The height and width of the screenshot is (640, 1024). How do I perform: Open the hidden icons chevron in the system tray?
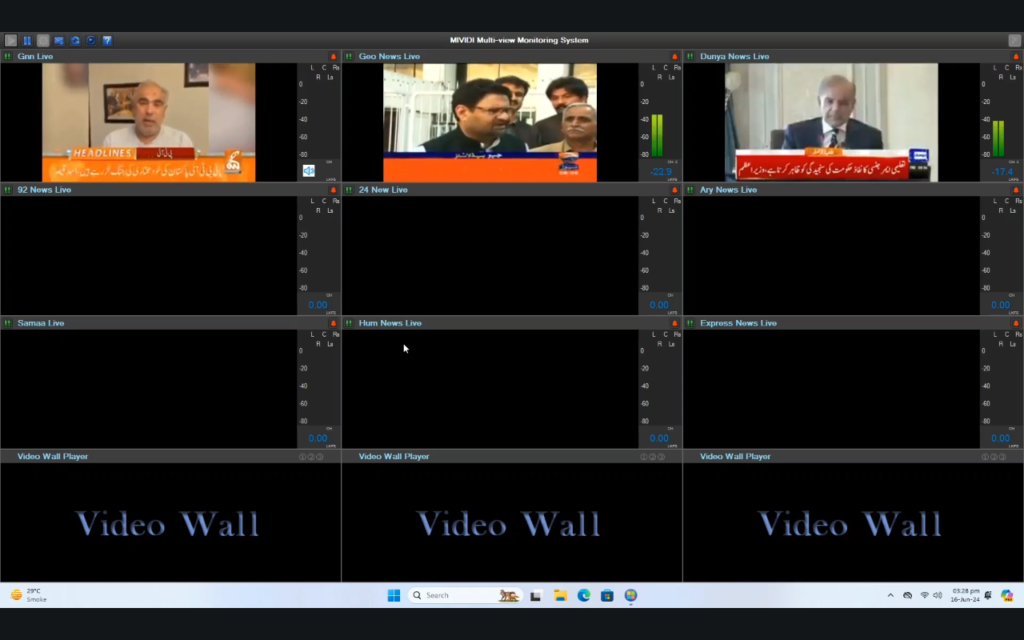pyautogui.click(x=889, y=595)
